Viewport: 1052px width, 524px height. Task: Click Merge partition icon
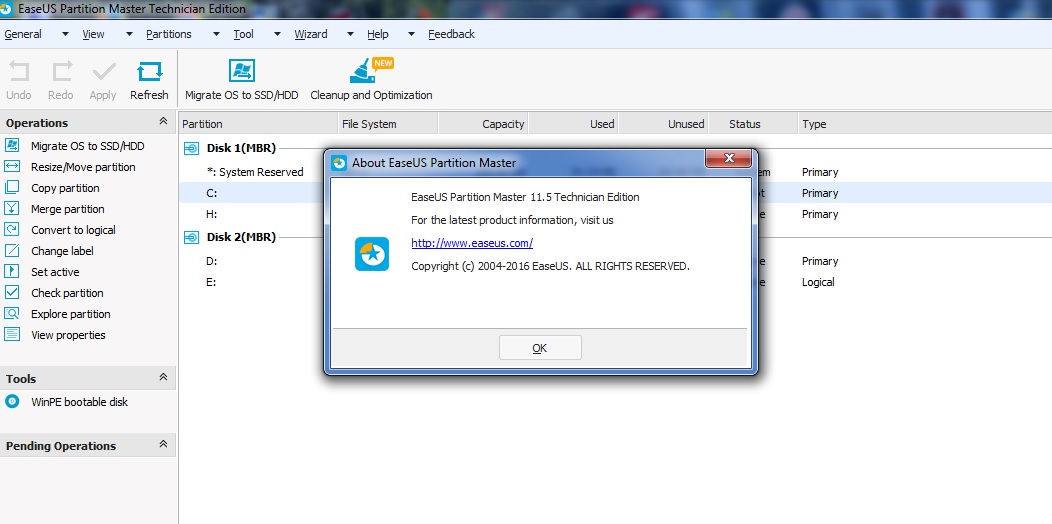(x=12, y=209)
